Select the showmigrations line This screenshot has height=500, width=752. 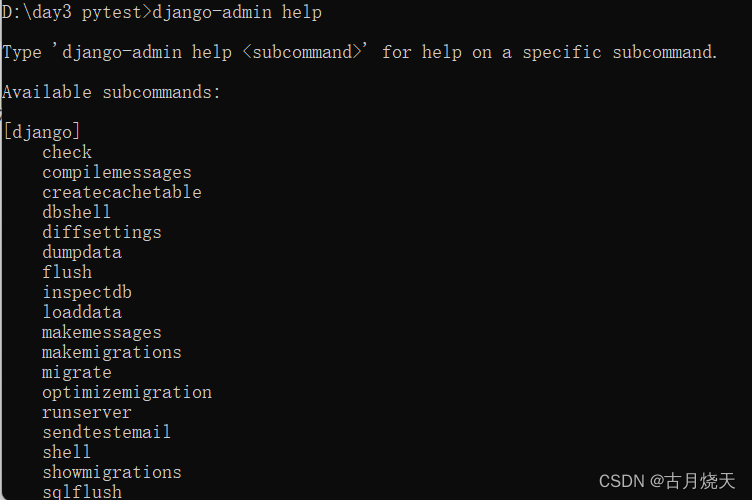(112, 472)
